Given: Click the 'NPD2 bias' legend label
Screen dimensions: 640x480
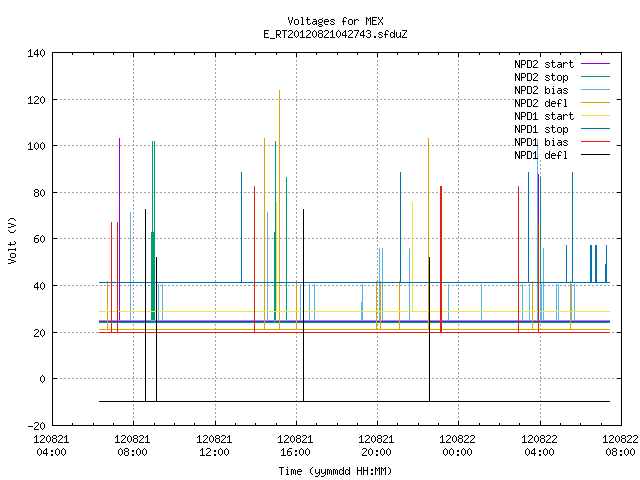Looking at the screenshot, I should point(541,90).
